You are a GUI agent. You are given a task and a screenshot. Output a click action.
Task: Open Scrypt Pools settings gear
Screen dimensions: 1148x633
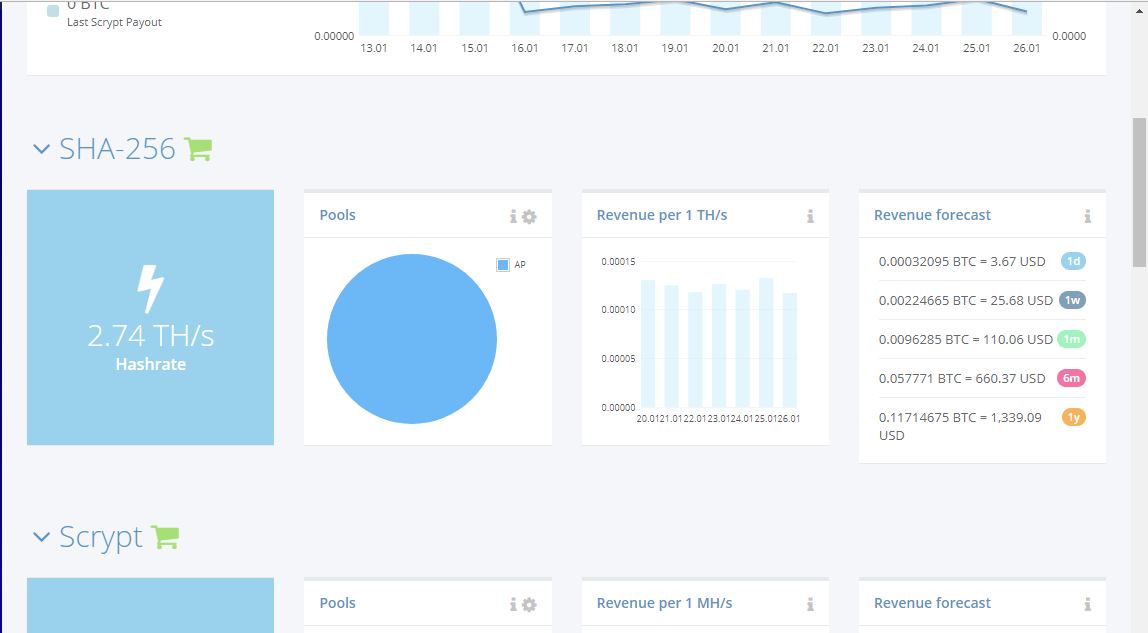pos(529,604)
